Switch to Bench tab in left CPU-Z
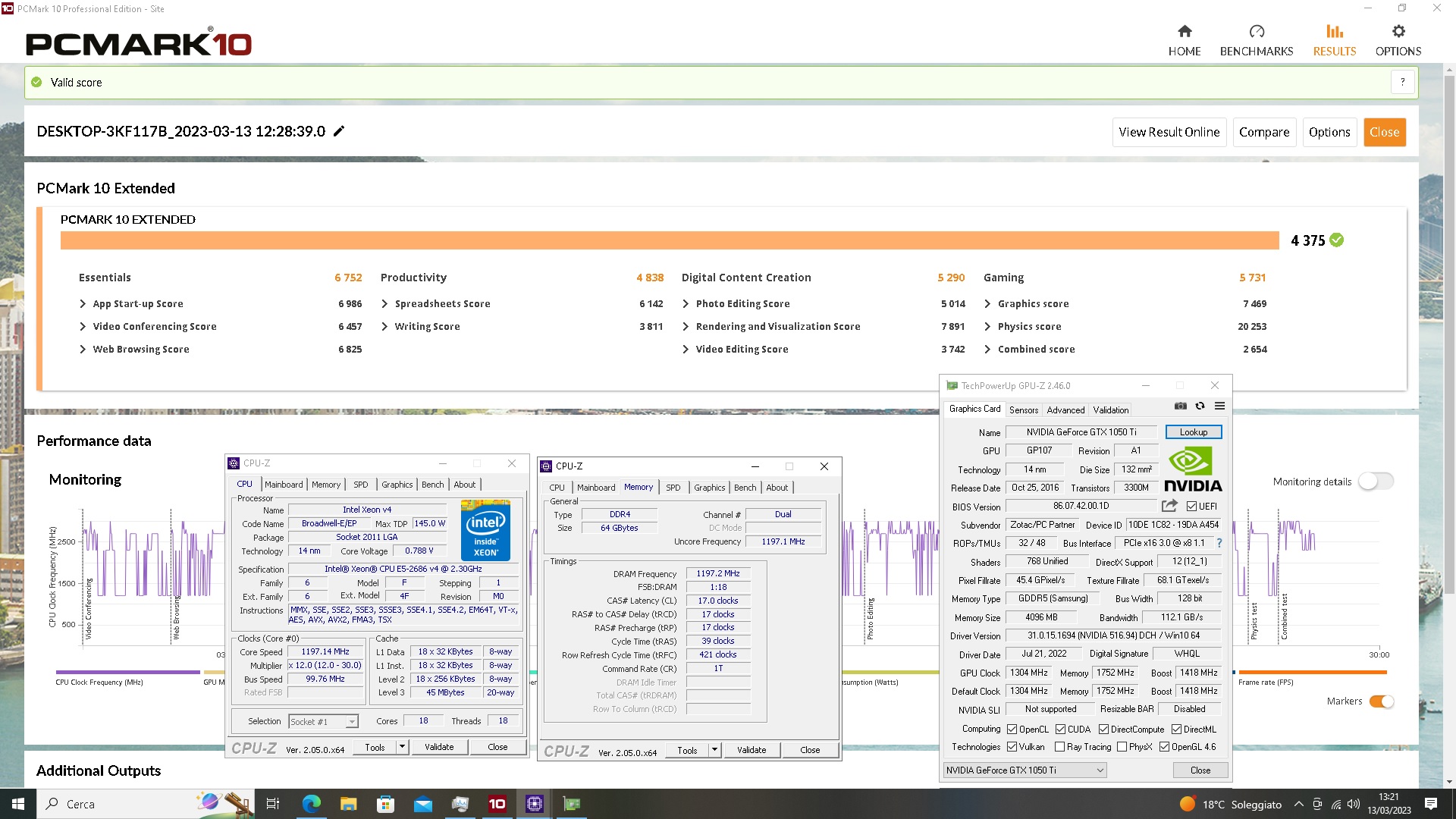1456x819 pixels. pyautogui.click(x=433, y=485)
